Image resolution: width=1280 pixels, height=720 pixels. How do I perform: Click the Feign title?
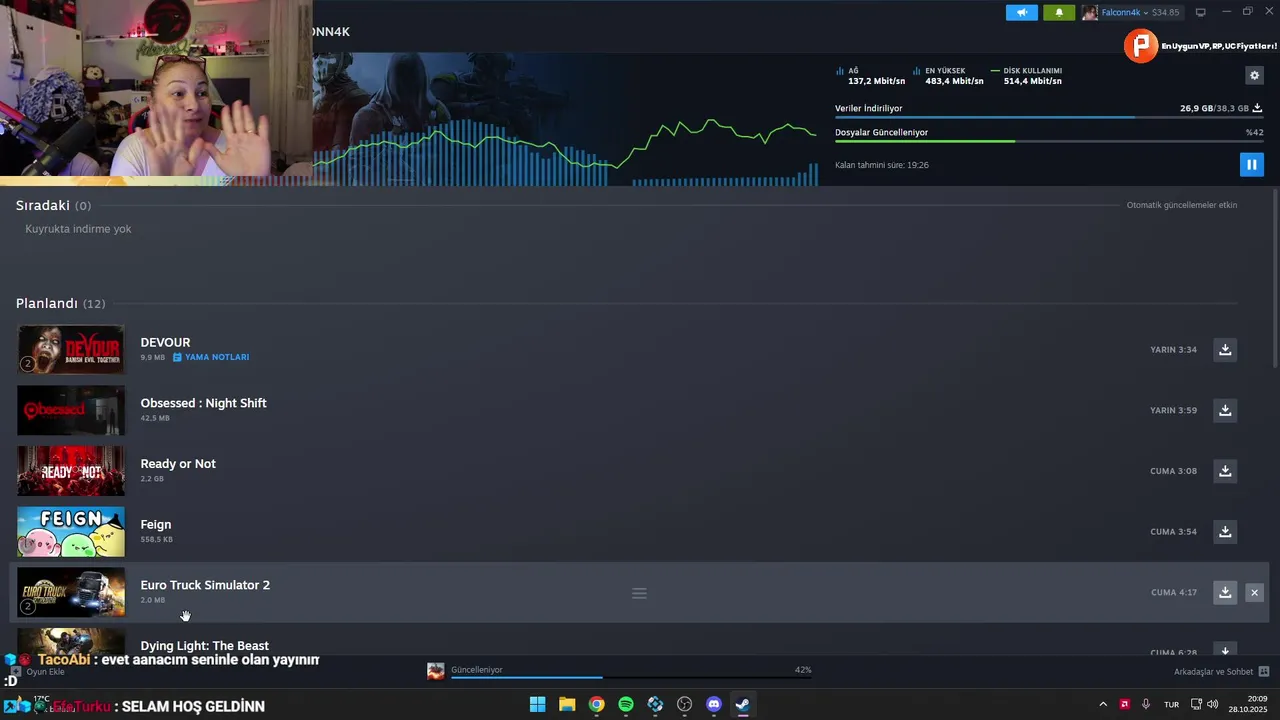(156, 524)
